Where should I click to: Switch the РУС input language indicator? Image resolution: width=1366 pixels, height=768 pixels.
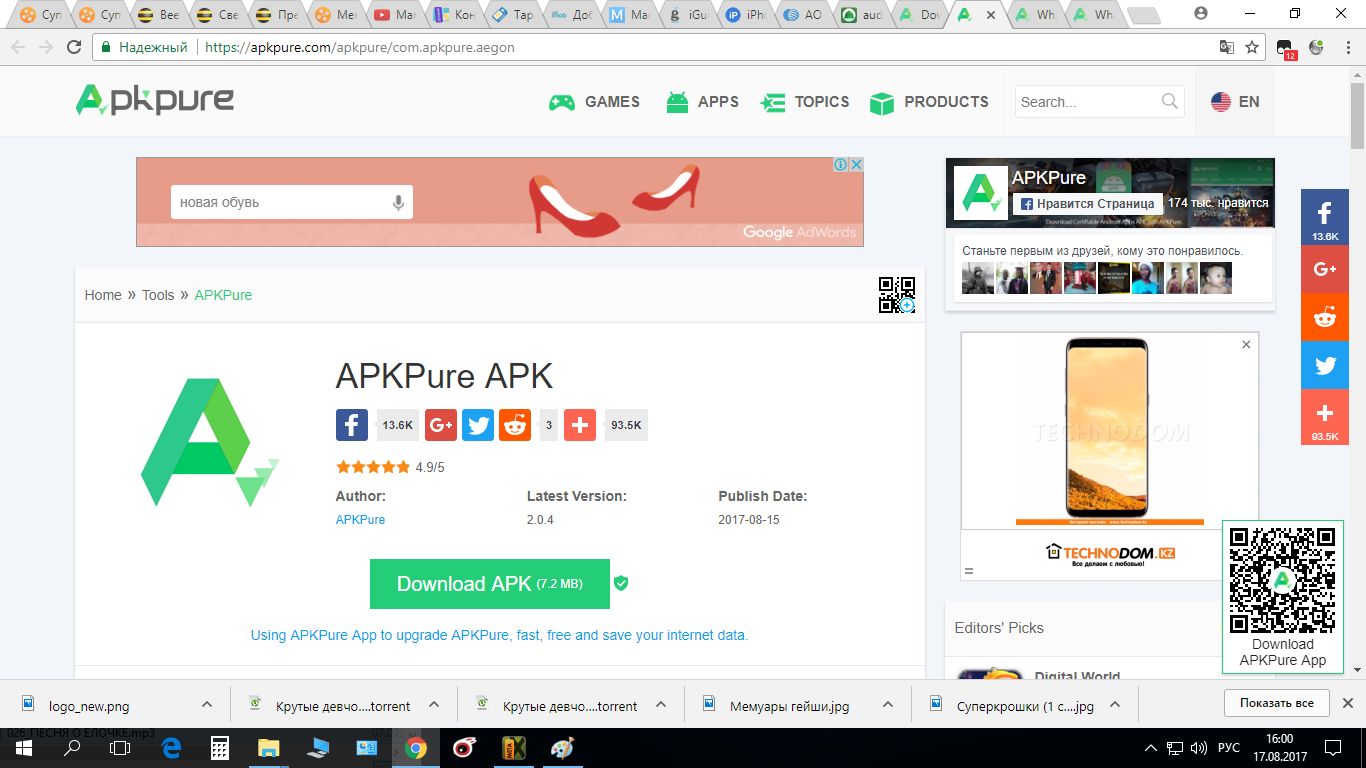pos(1229,748)
